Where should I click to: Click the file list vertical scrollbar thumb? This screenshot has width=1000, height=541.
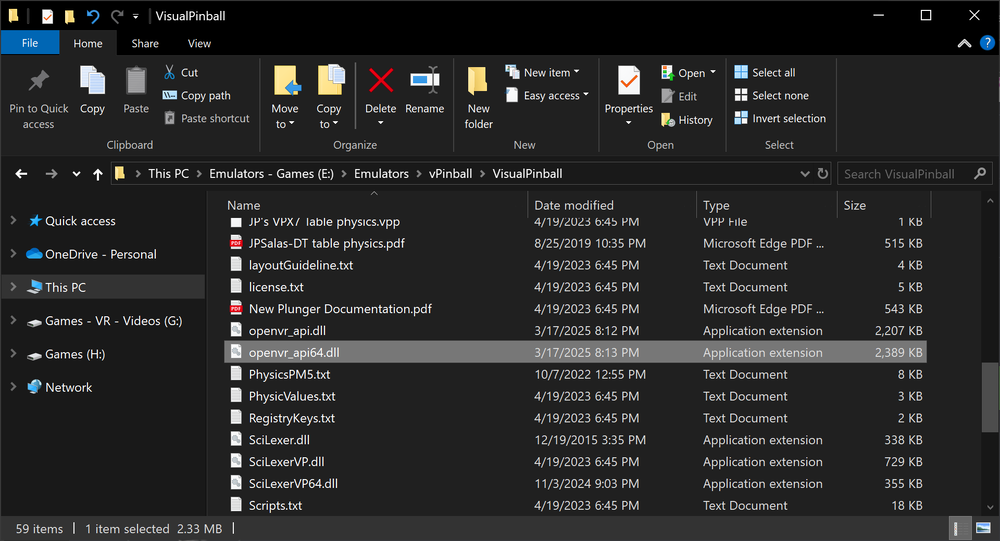pos(990,397)
